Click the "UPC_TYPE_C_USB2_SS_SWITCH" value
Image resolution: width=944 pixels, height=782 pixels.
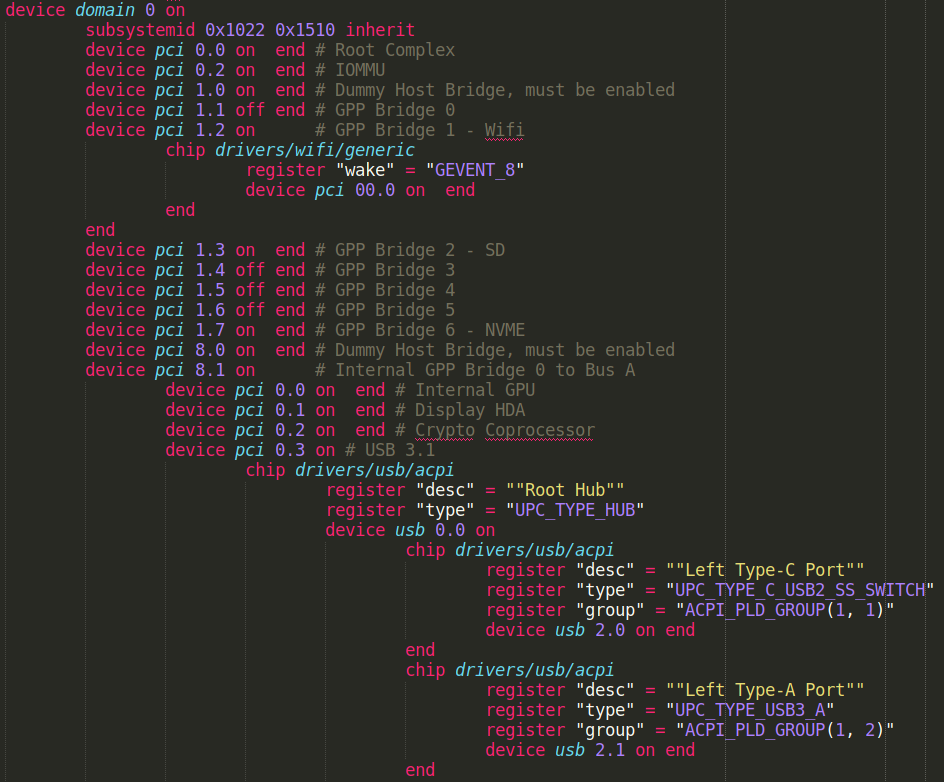coord(800,590)
